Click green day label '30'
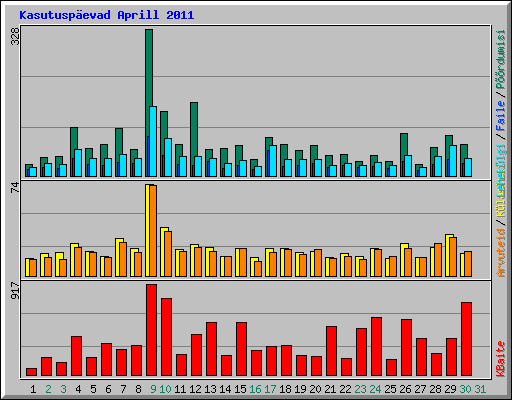 click(465, 389)
